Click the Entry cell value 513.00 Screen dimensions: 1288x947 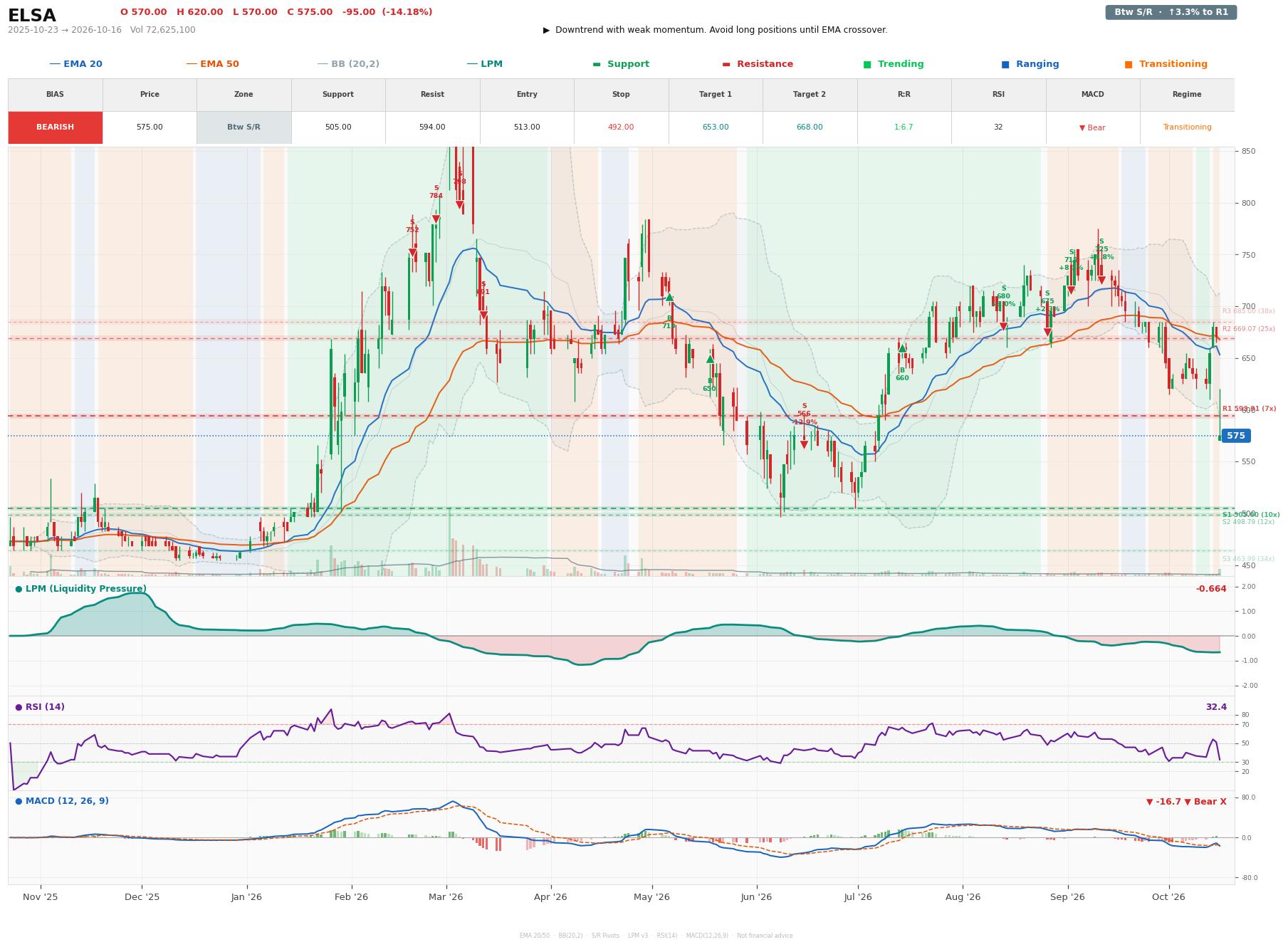527,127
